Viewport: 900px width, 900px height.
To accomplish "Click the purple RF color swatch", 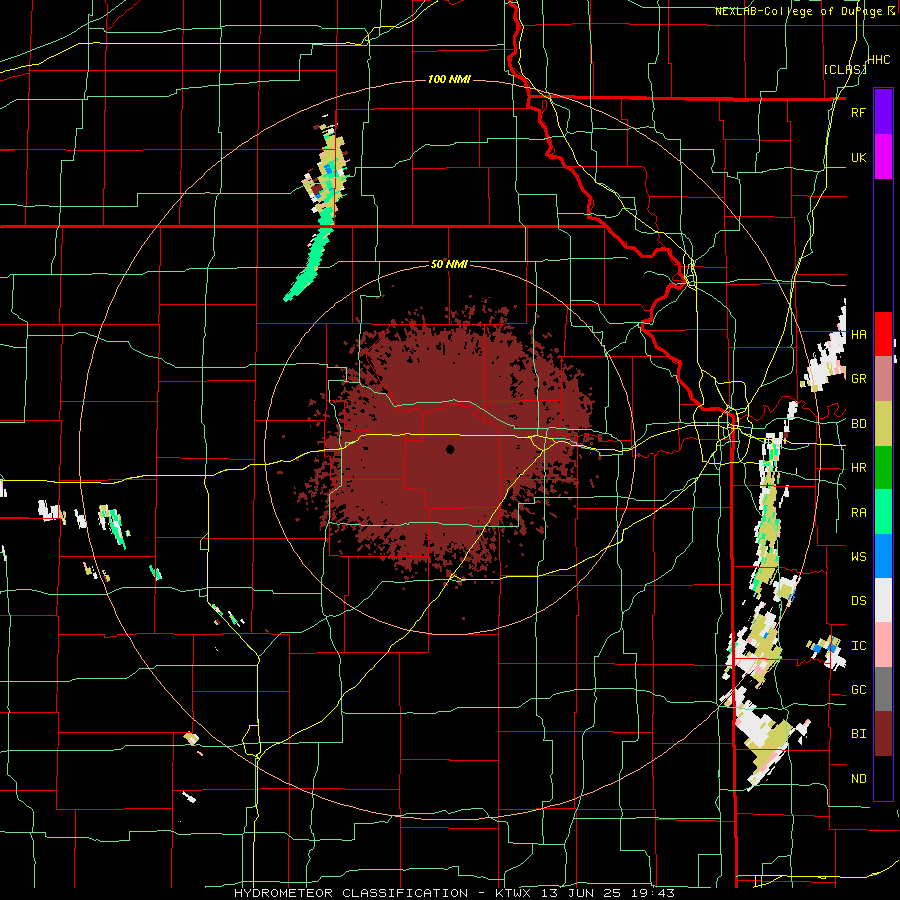I will coord(883,112).
